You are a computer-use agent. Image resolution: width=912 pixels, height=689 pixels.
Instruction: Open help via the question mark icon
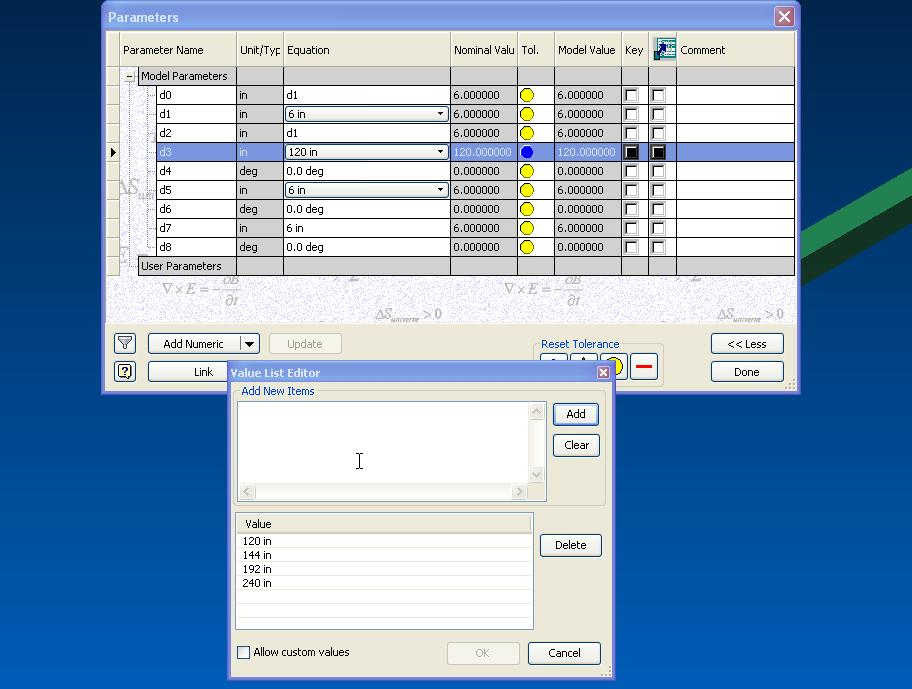(x=124, y=371)
